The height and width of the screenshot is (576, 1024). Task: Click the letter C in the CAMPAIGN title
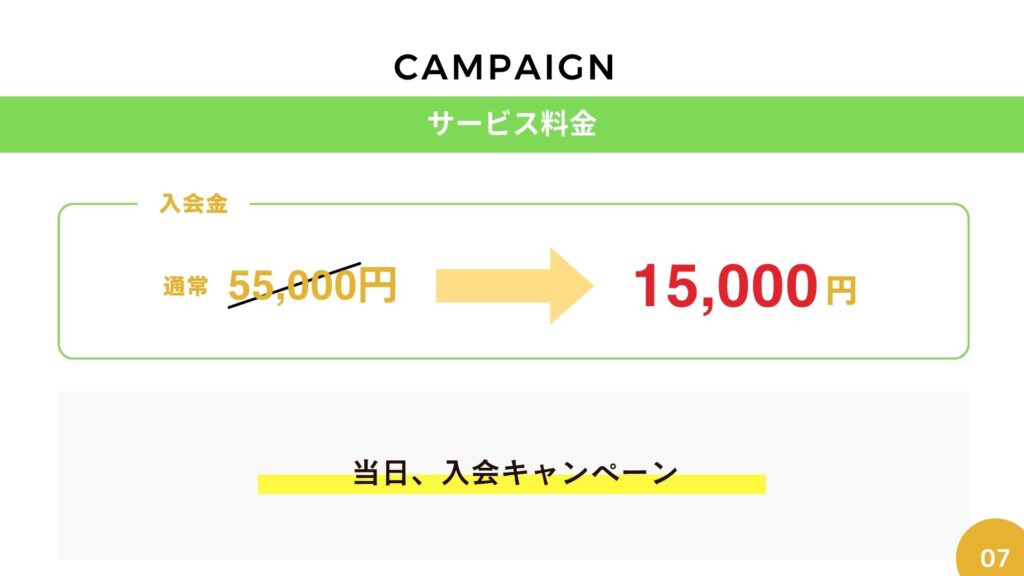tap(406, 67)
